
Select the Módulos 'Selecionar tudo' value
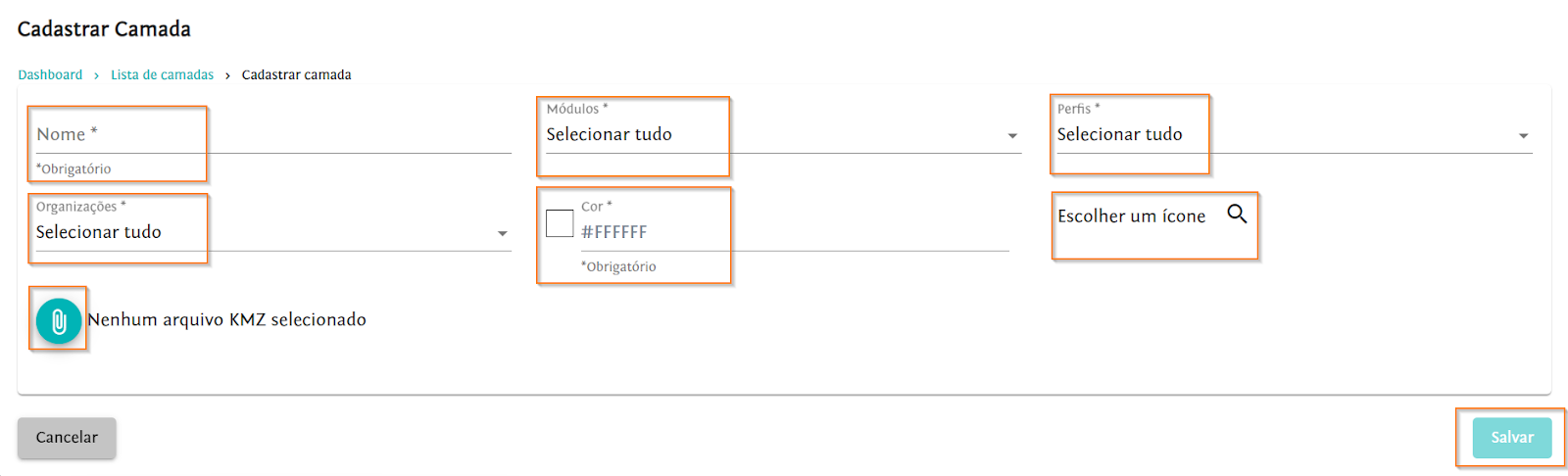click(x=609, y=134)
